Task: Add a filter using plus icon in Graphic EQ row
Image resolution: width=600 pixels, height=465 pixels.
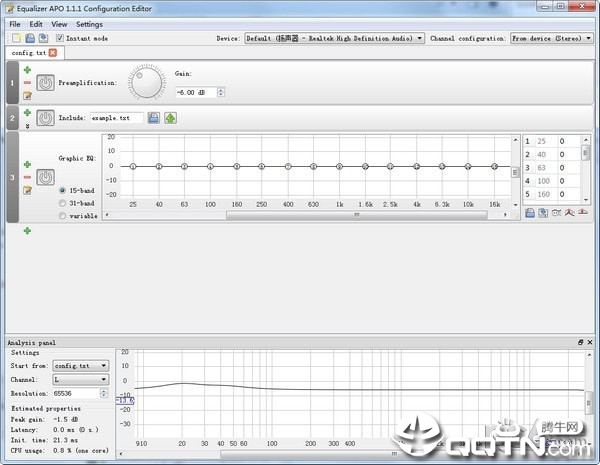Action: (x=27, y=165)
